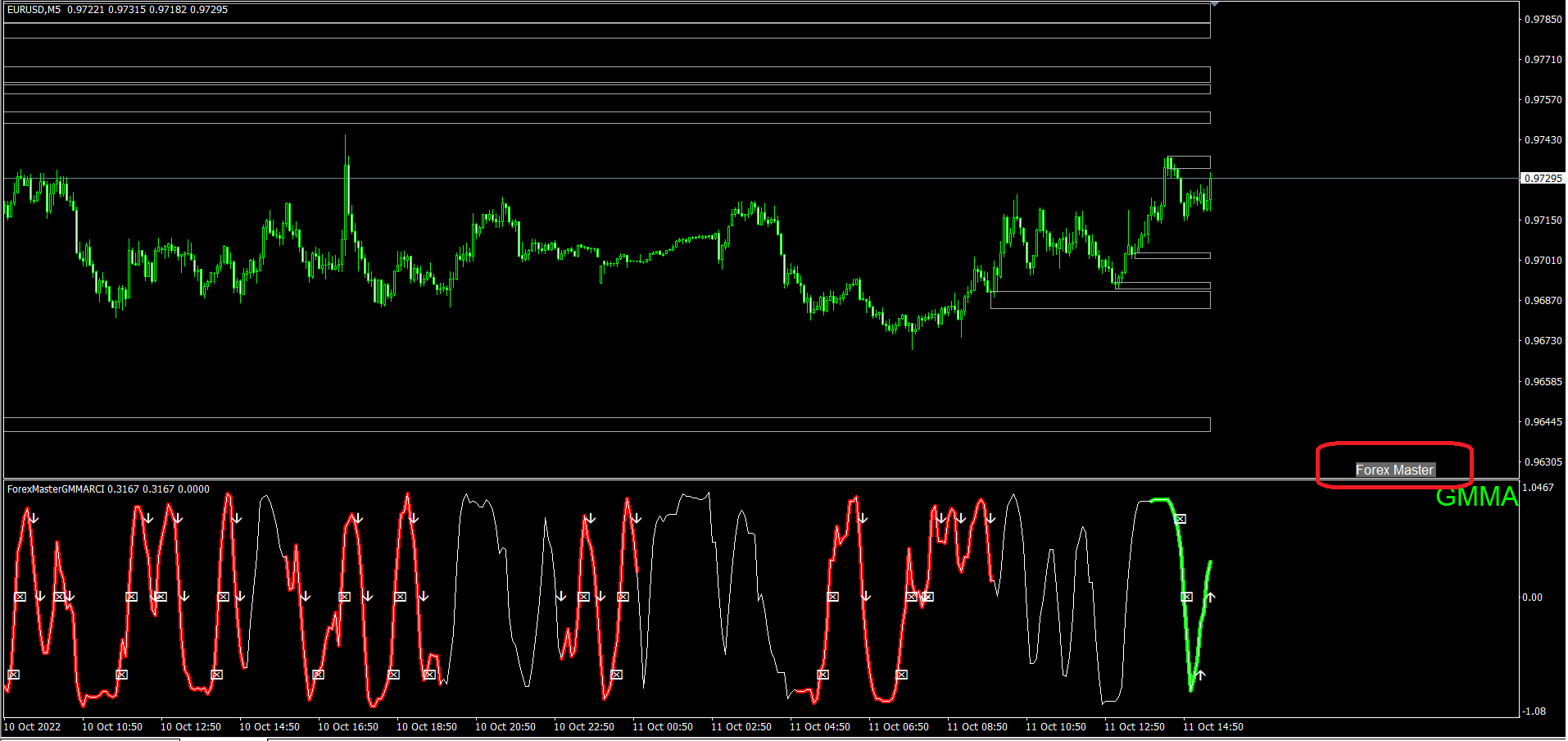Image resolution: width=1568 pixels, height=741 pixels.
Task: Click the chart shift triangle marker at top
Action: 1215,5
